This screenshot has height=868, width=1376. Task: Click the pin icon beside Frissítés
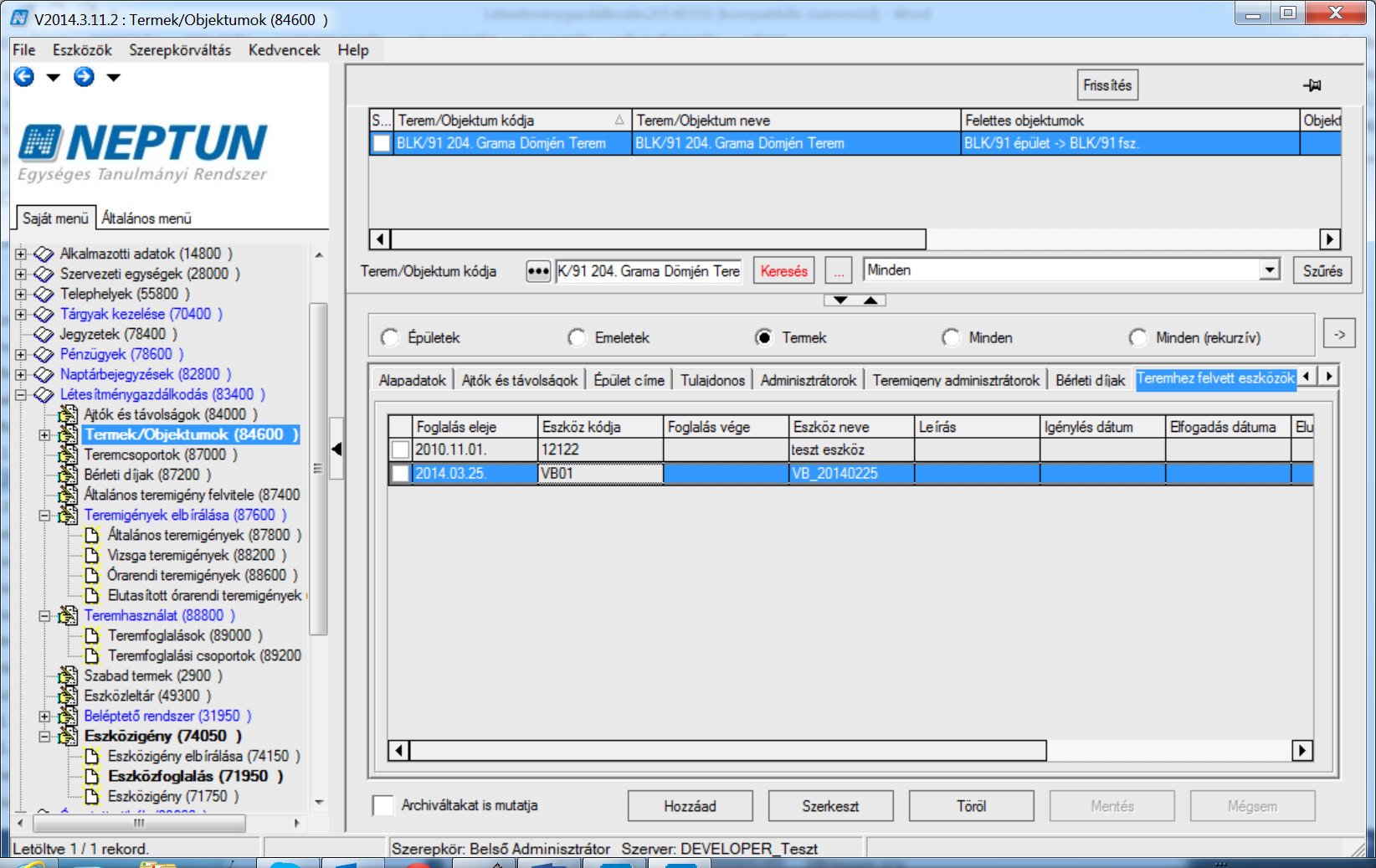pos(1312,85)
